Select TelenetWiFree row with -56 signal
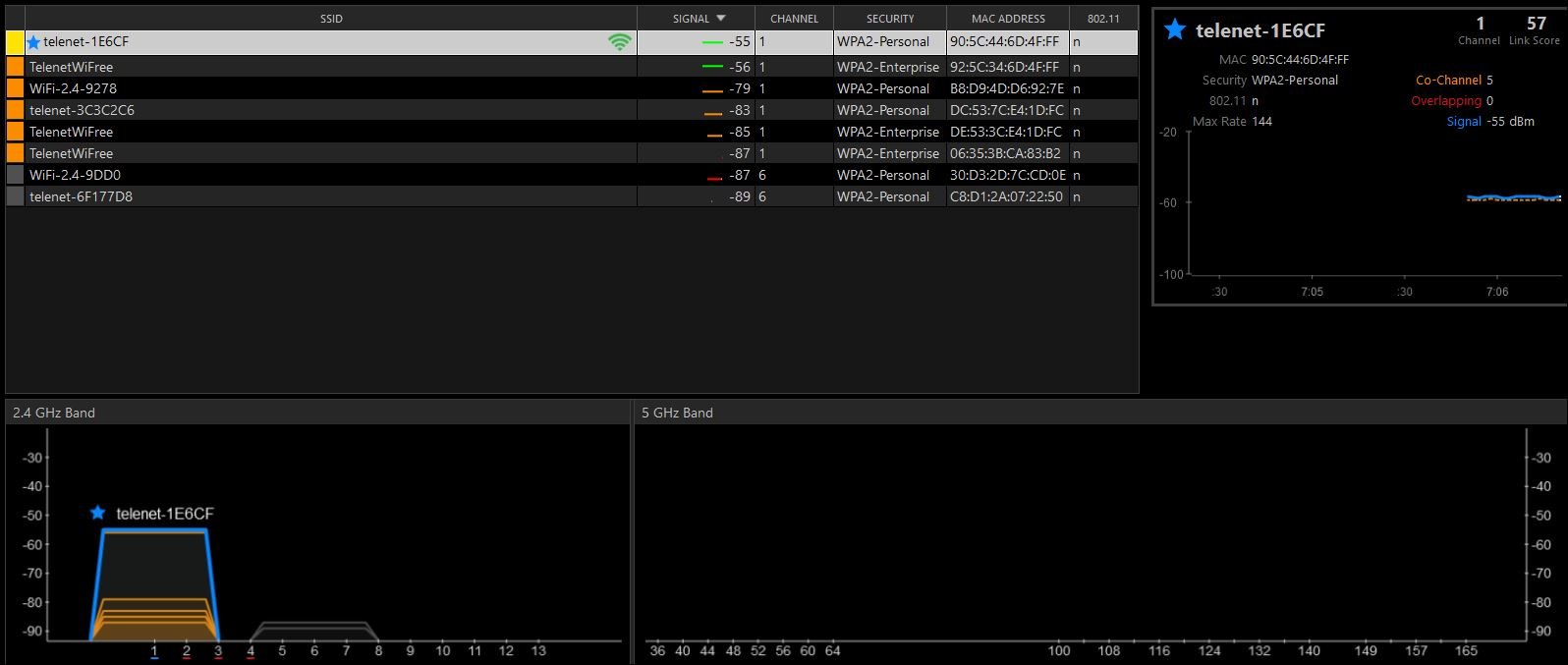 click(x=572, y=67)
